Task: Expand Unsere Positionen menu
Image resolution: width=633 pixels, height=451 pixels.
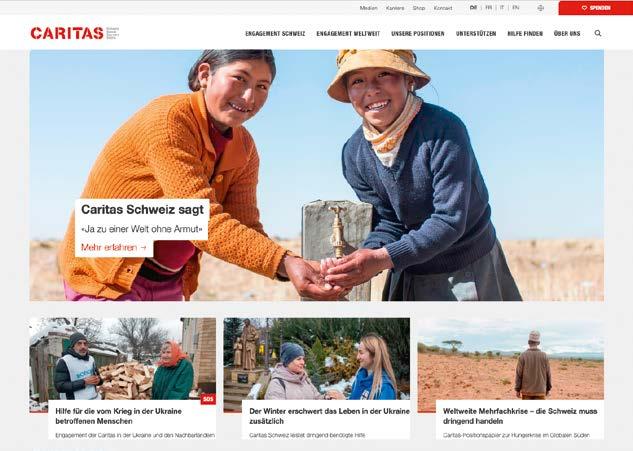Action: click(418, 34)
